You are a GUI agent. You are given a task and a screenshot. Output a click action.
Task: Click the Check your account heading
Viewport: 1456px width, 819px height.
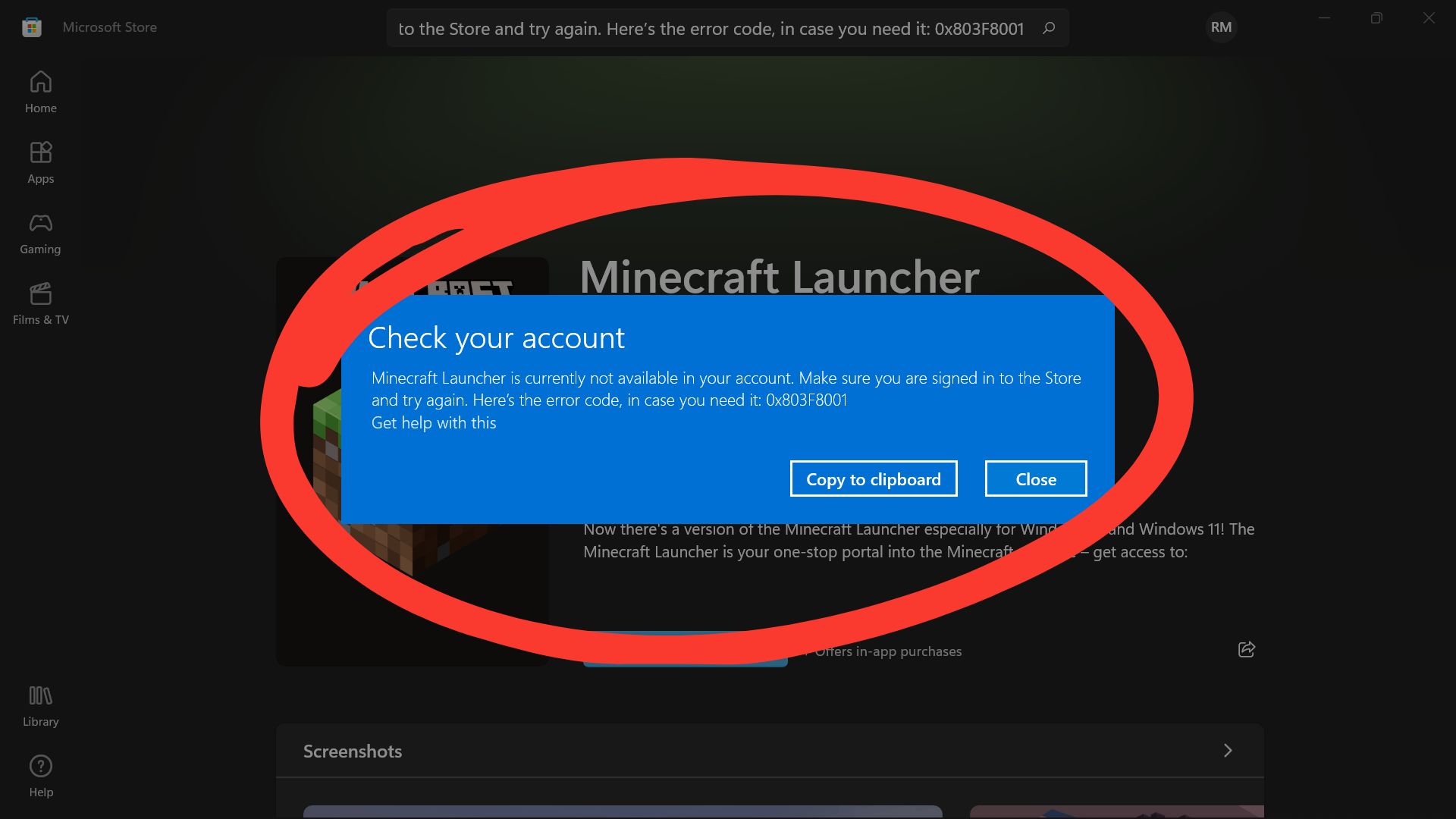coord(496,337)
